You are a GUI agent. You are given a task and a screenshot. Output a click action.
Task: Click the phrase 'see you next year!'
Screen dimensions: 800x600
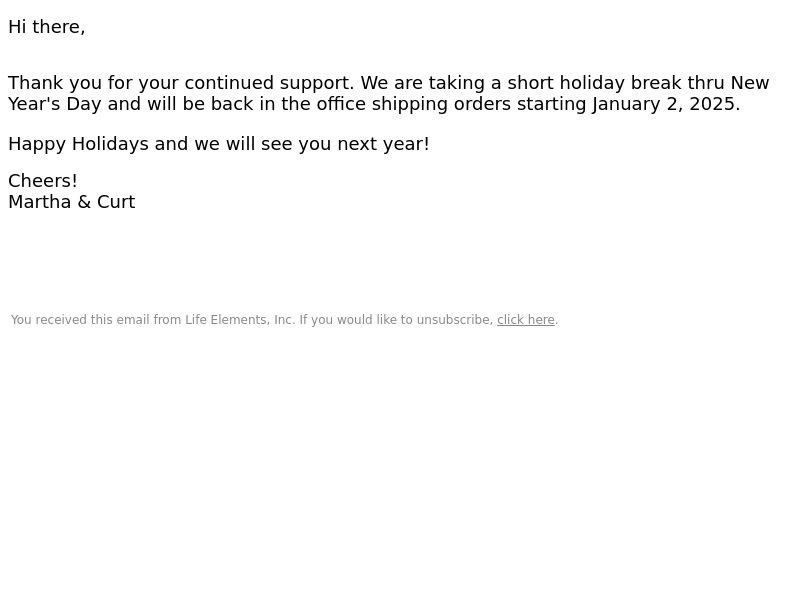pyautogui.click(x=345, y=144)
